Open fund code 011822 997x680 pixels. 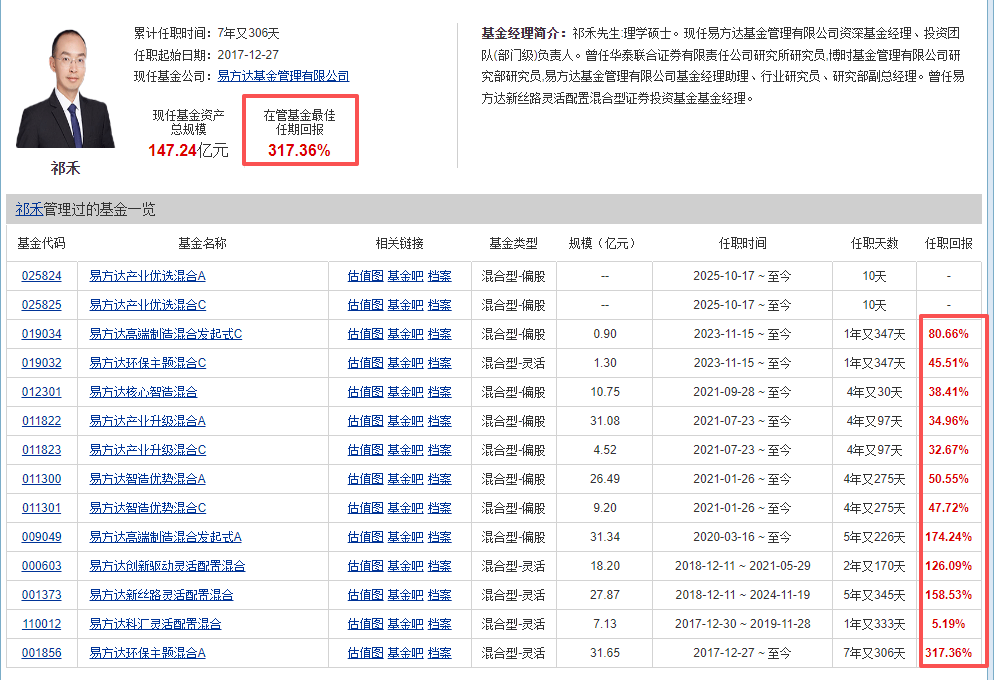click(42, 421)
